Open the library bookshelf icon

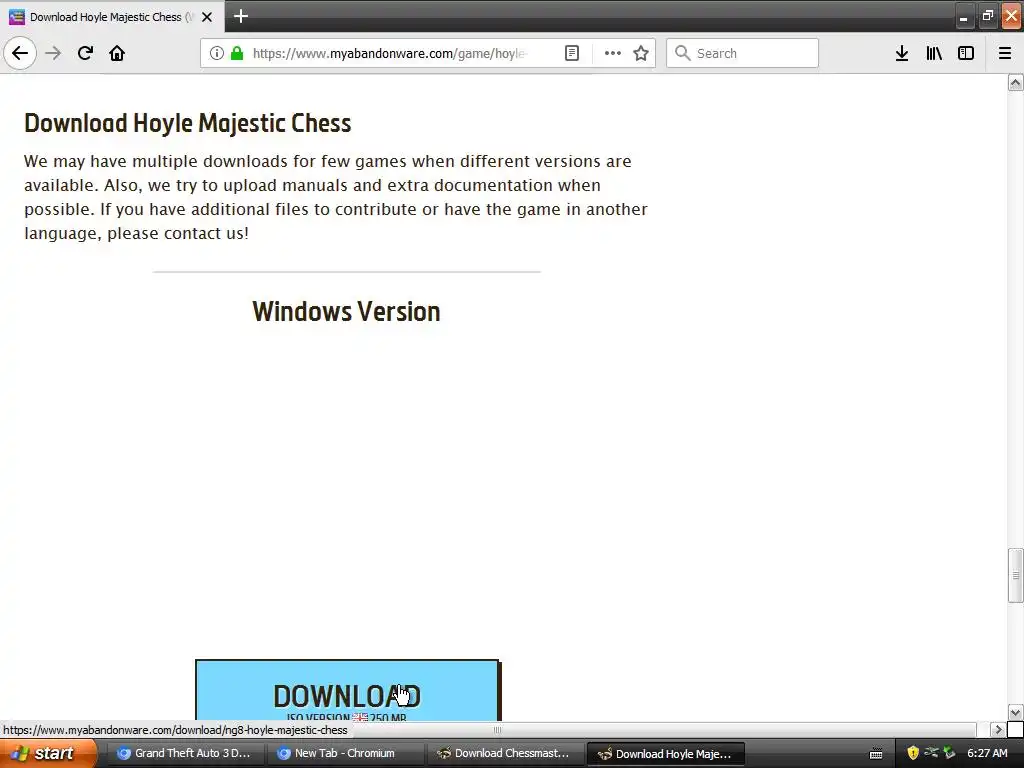tap(934, 53)
